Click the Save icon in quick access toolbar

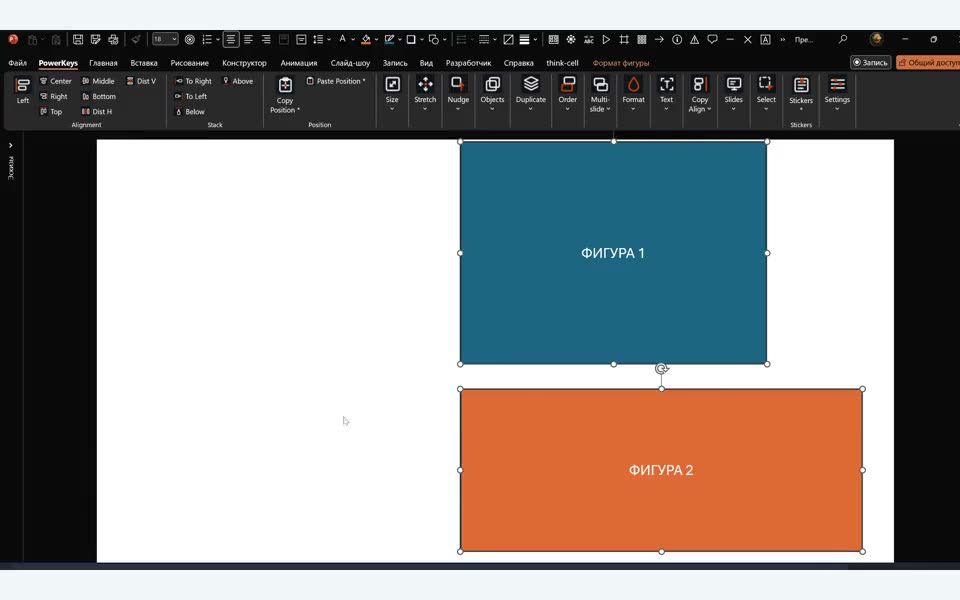tap(78, 40)
